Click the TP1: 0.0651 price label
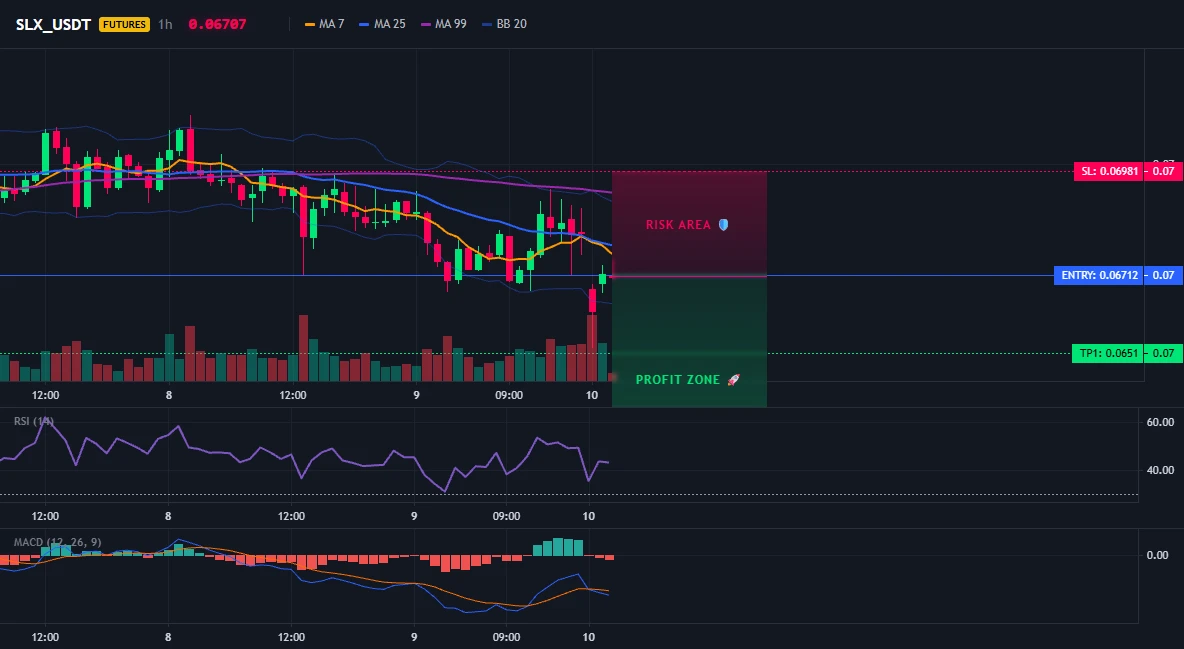Viewport: 1184px width, 649px height. [x=1108, y=353]
